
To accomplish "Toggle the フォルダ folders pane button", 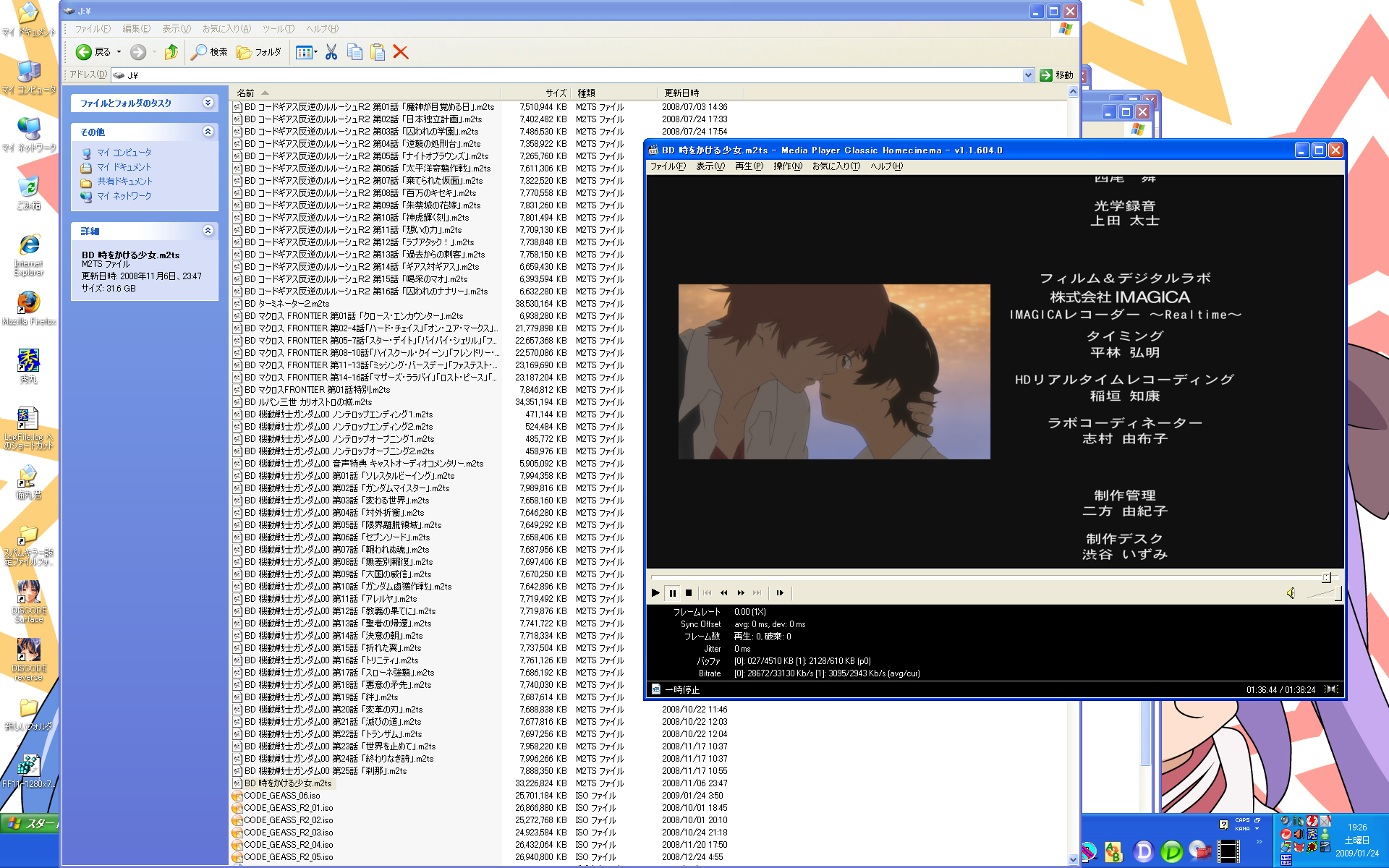I will [259, 52].
